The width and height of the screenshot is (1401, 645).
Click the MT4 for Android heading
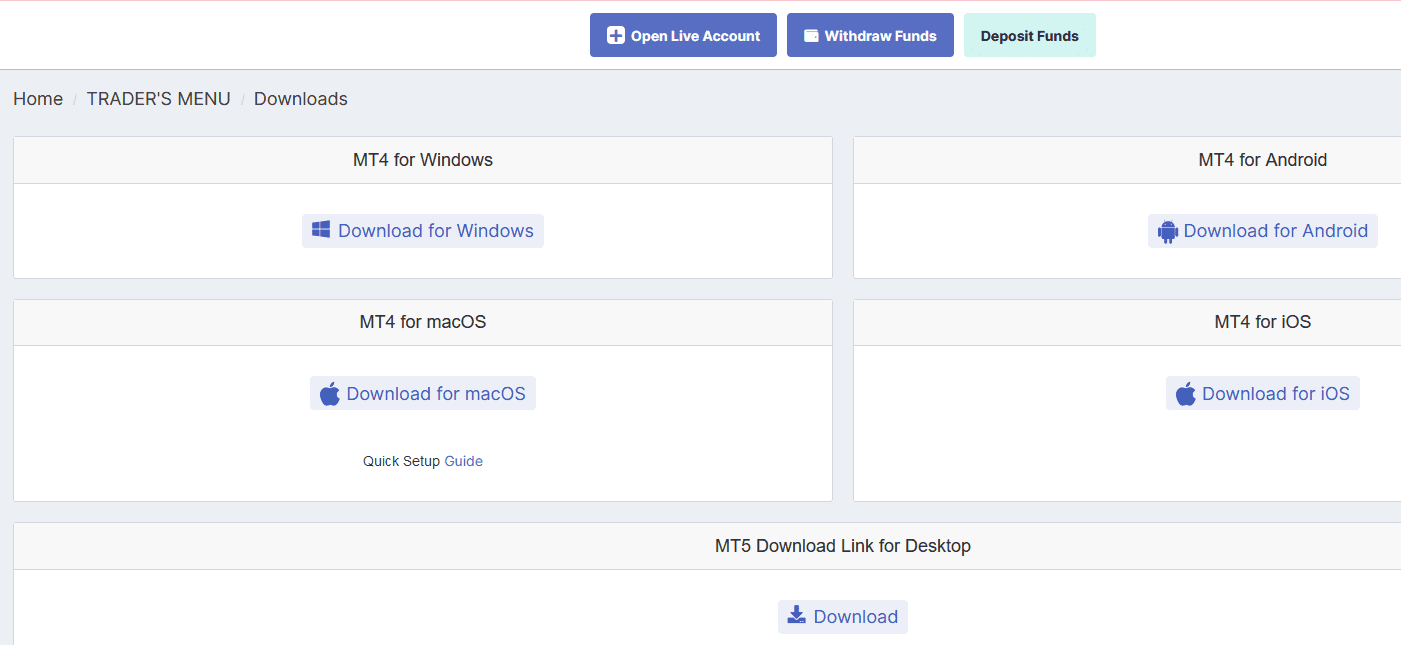click(x=1263, y=160)
